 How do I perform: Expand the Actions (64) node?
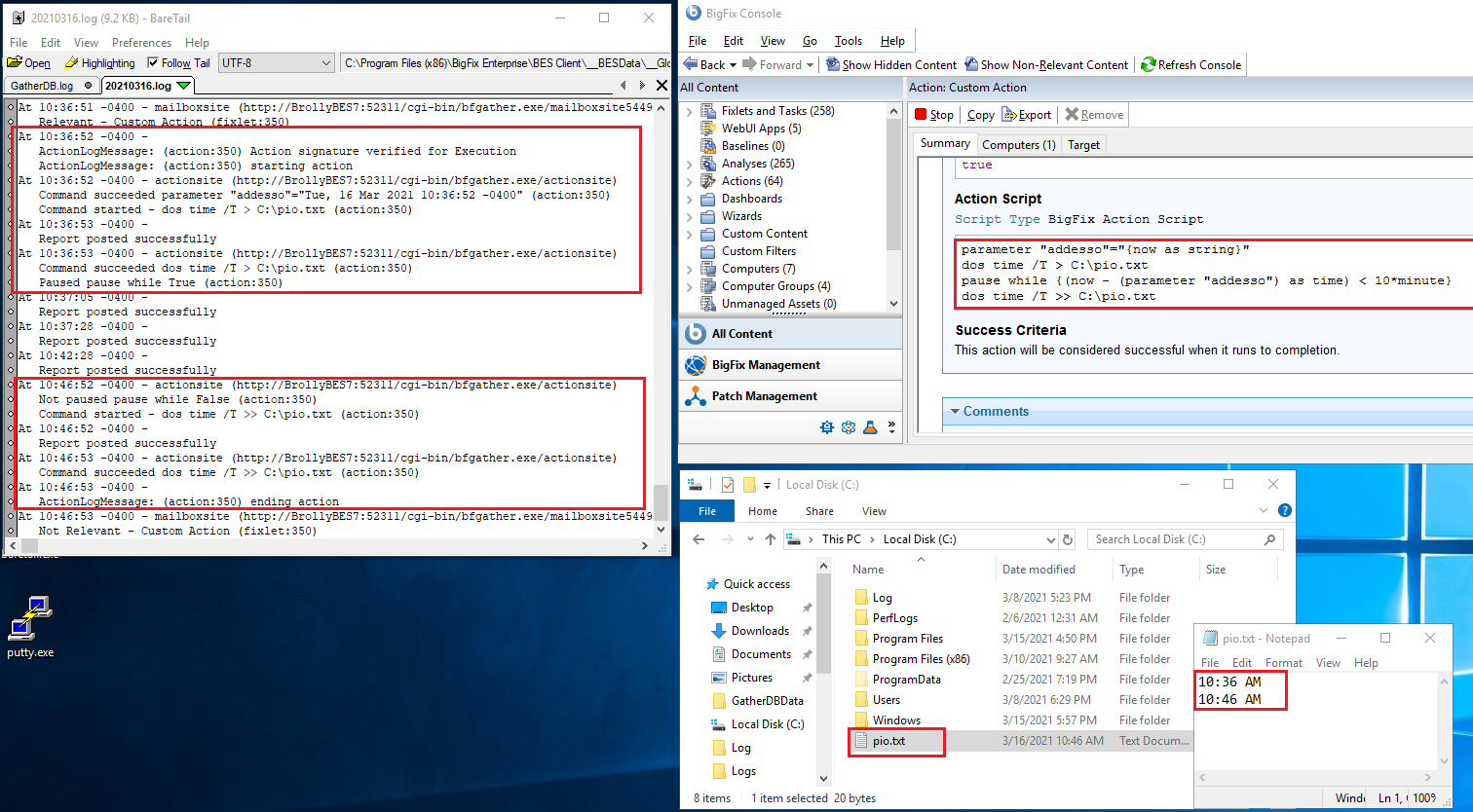tap(689, 181)
